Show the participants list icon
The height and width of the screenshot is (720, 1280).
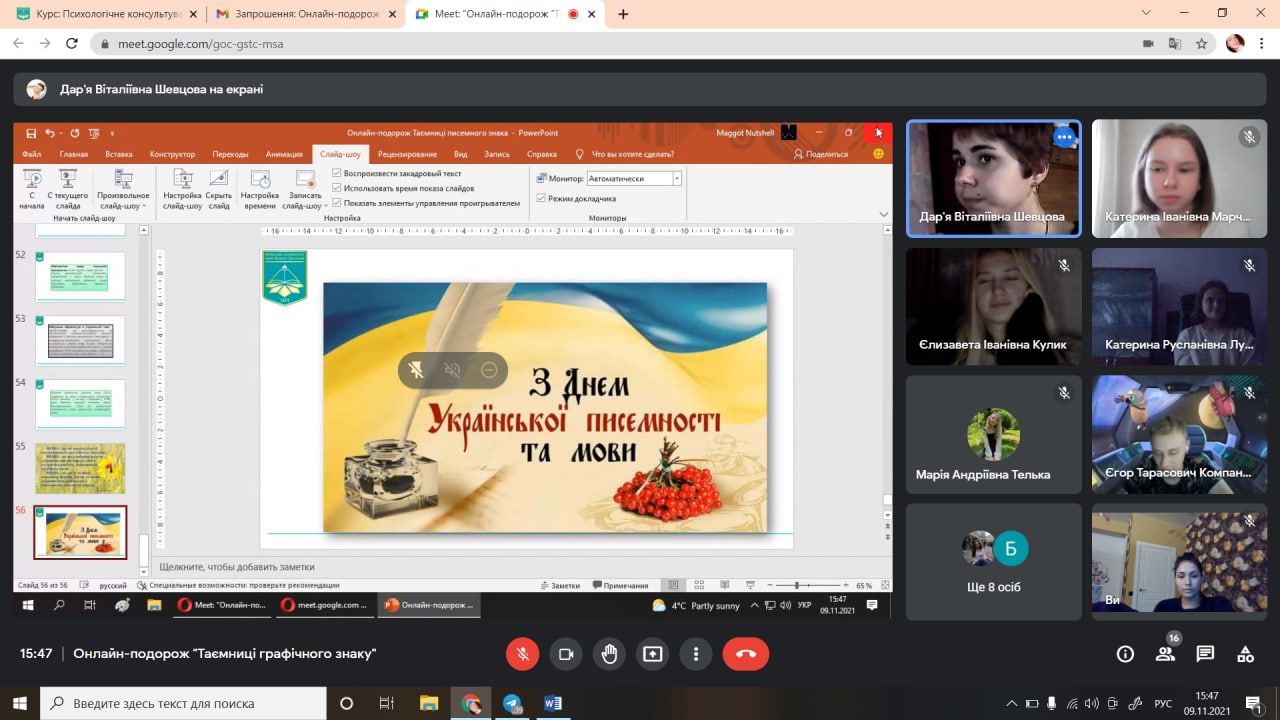(x=1165, y=654)
